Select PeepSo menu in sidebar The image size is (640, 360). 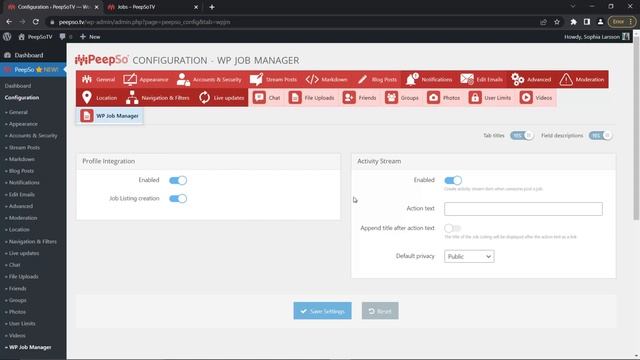(x=33, y=69)
